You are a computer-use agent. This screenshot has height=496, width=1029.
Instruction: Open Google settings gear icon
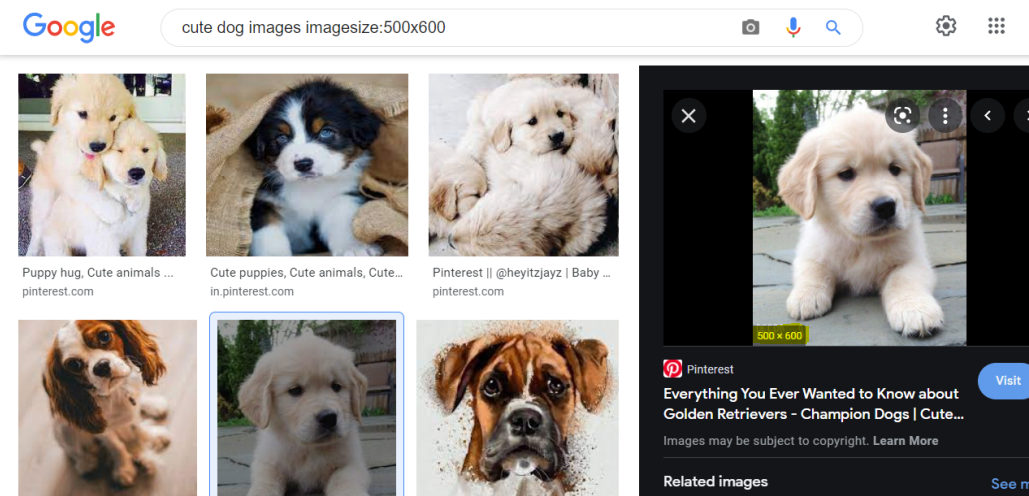(x=946, y=26)
